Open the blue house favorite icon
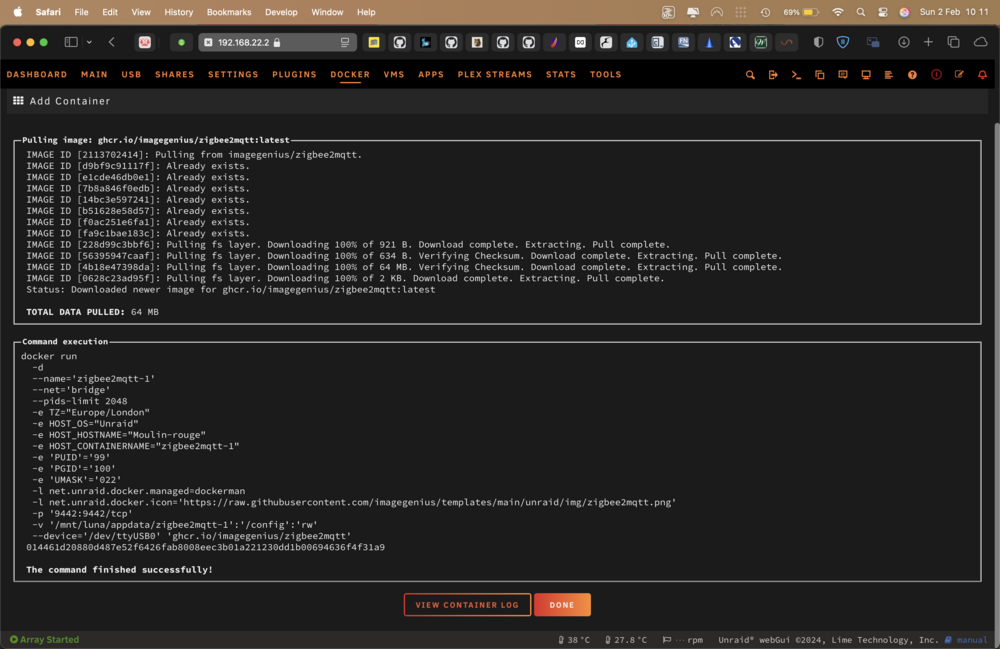This screenshot has height=649, width=1000. tap(631, 42)
